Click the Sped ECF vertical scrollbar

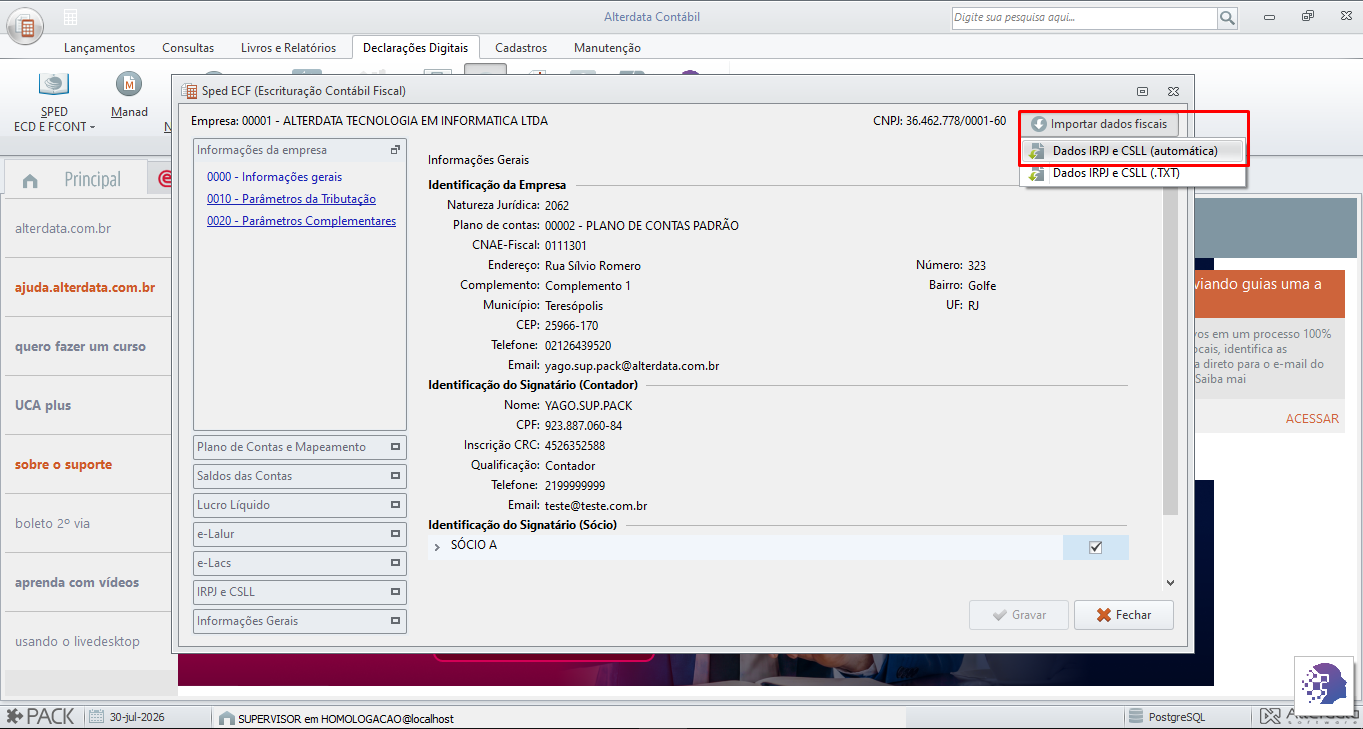click(x=1170, y=352)
